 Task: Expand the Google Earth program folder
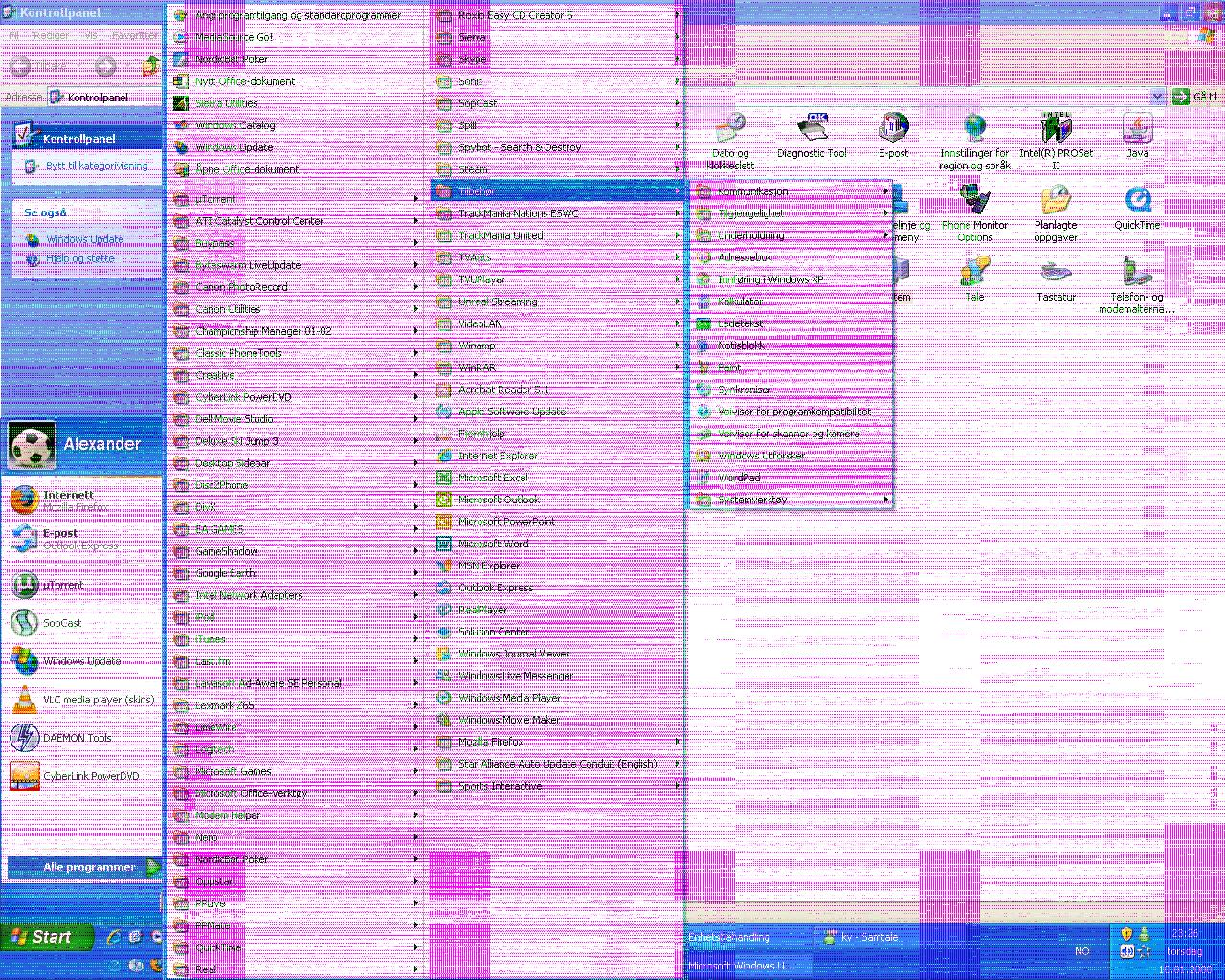point(295,573)
